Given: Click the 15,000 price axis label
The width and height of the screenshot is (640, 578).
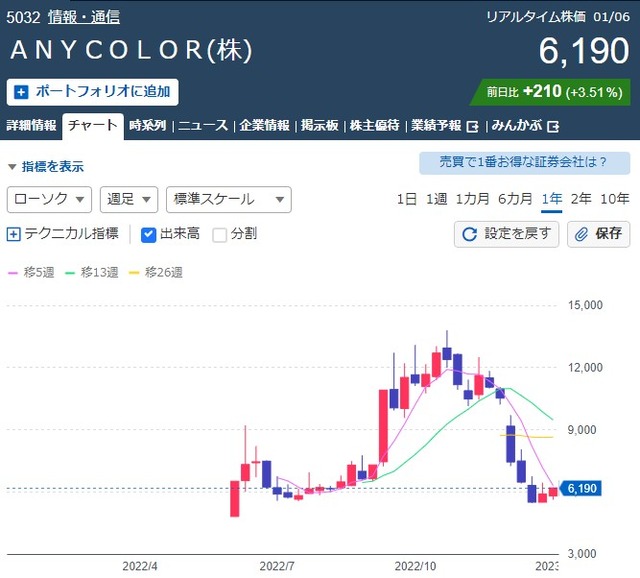Looking at the screenshot, I should 585,305.
